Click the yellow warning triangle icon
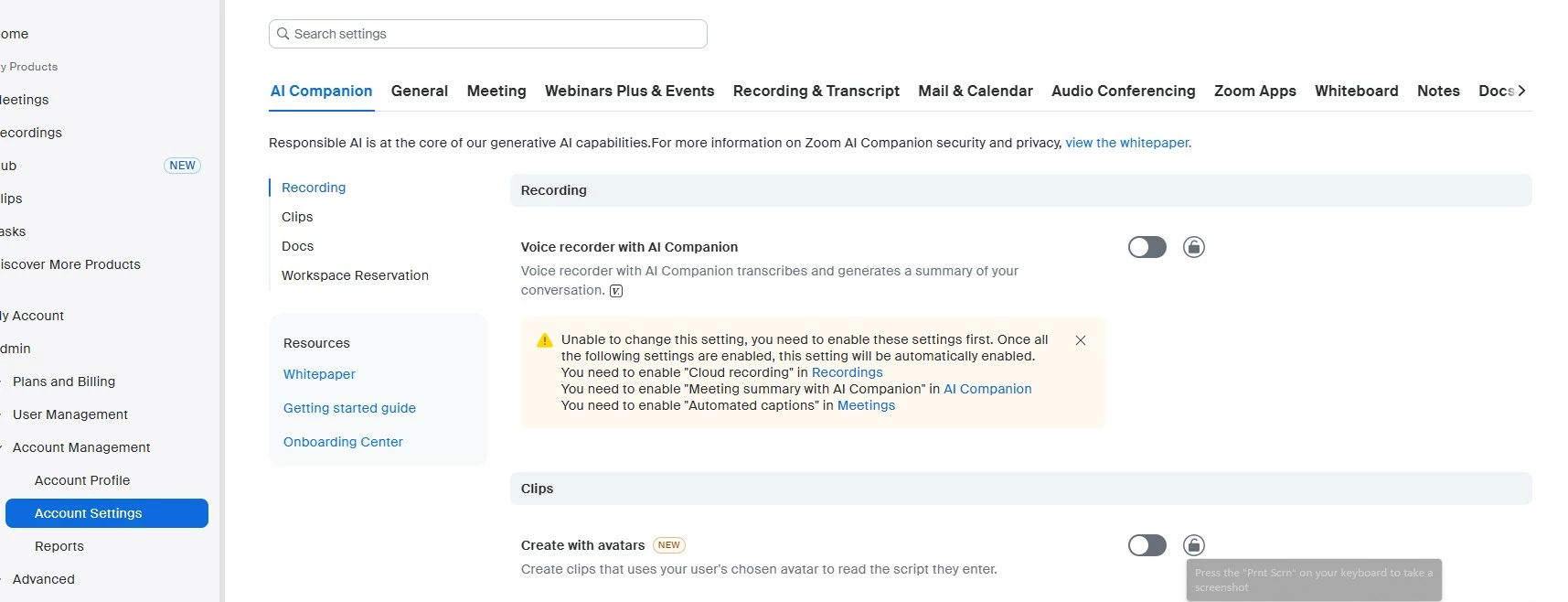The height and width of the screenshot is (602, 1568). coord(545,340)
